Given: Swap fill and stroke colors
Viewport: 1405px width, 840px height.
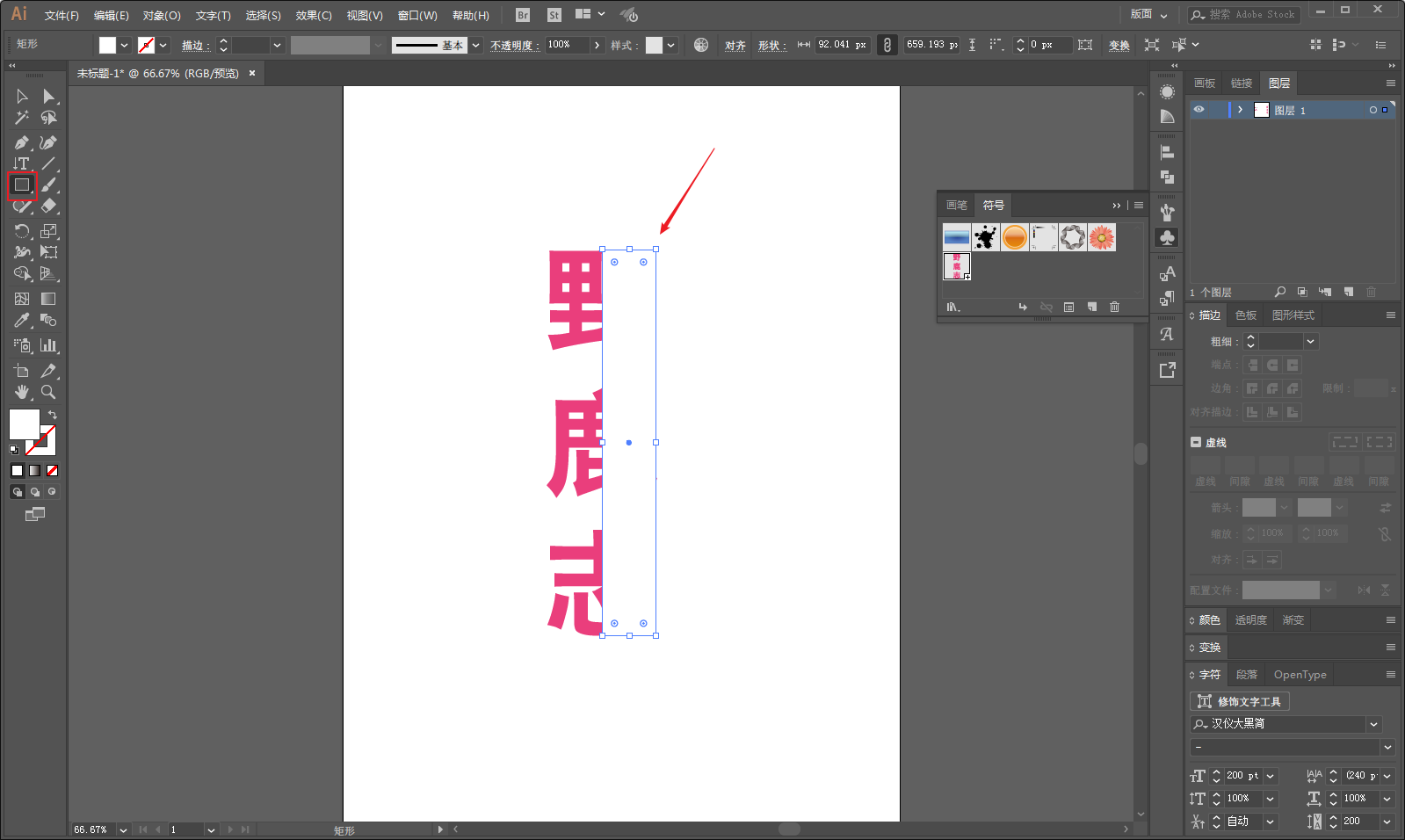Looking at the screenshot, I should (x=53, y=415).
